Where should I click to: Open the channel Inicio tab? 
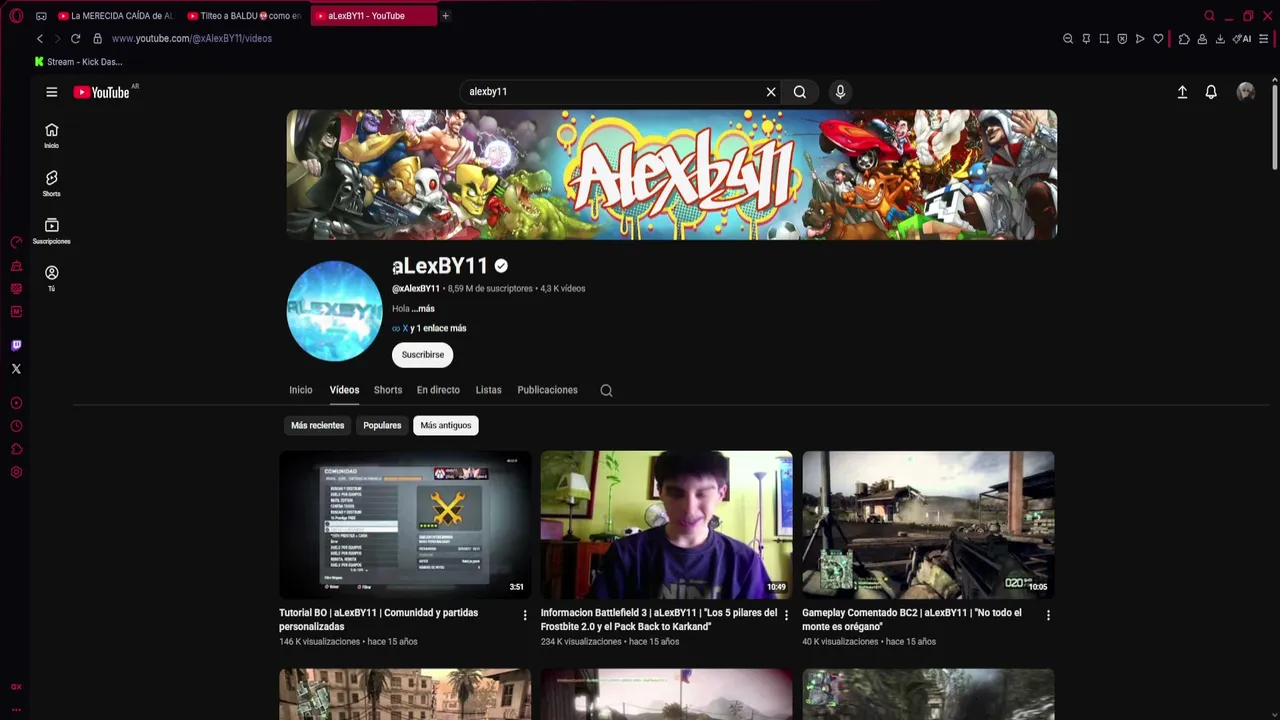(x=301, y=390)
